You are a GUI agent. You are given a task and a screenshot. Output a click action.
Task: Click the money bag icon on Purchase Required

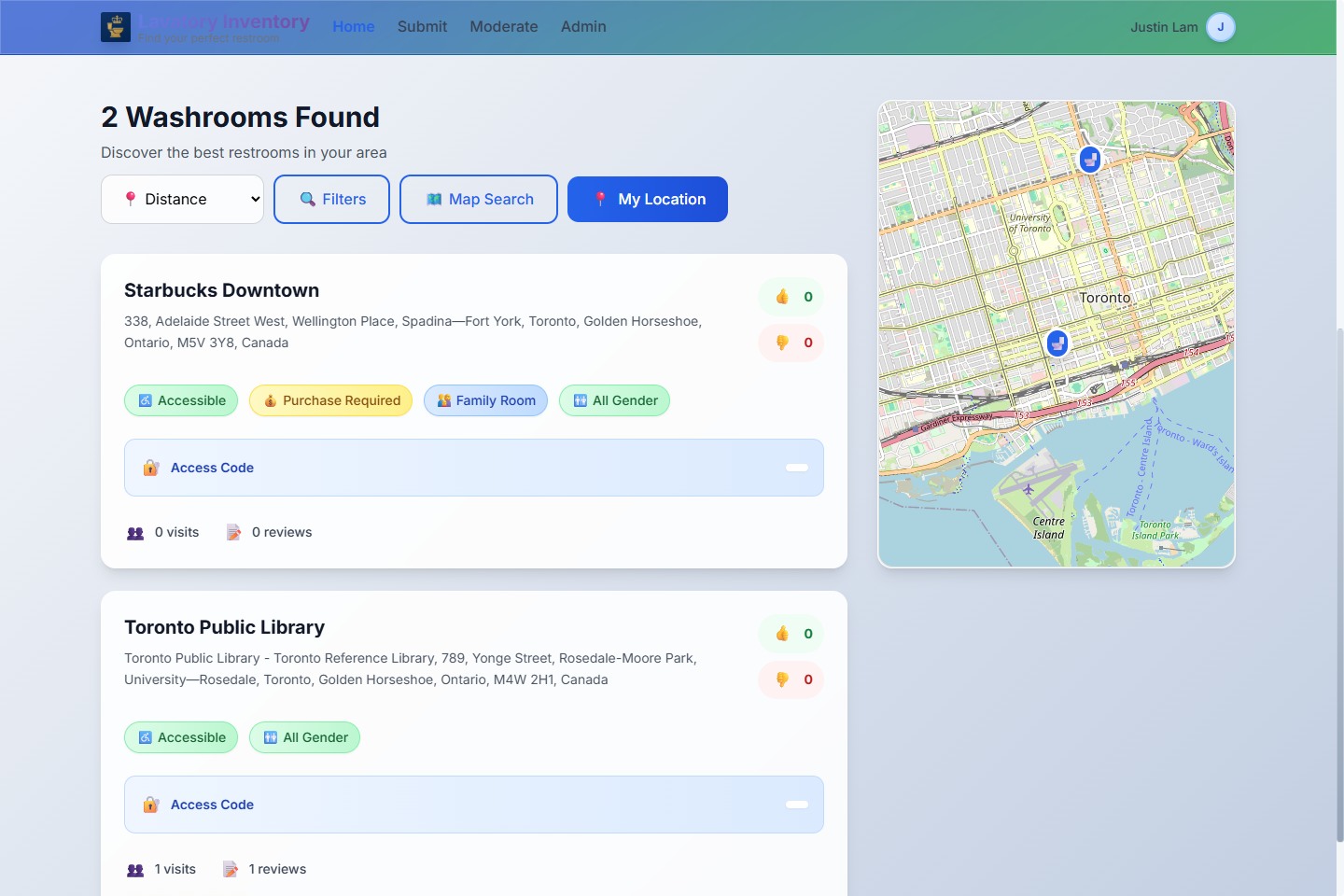270,400
